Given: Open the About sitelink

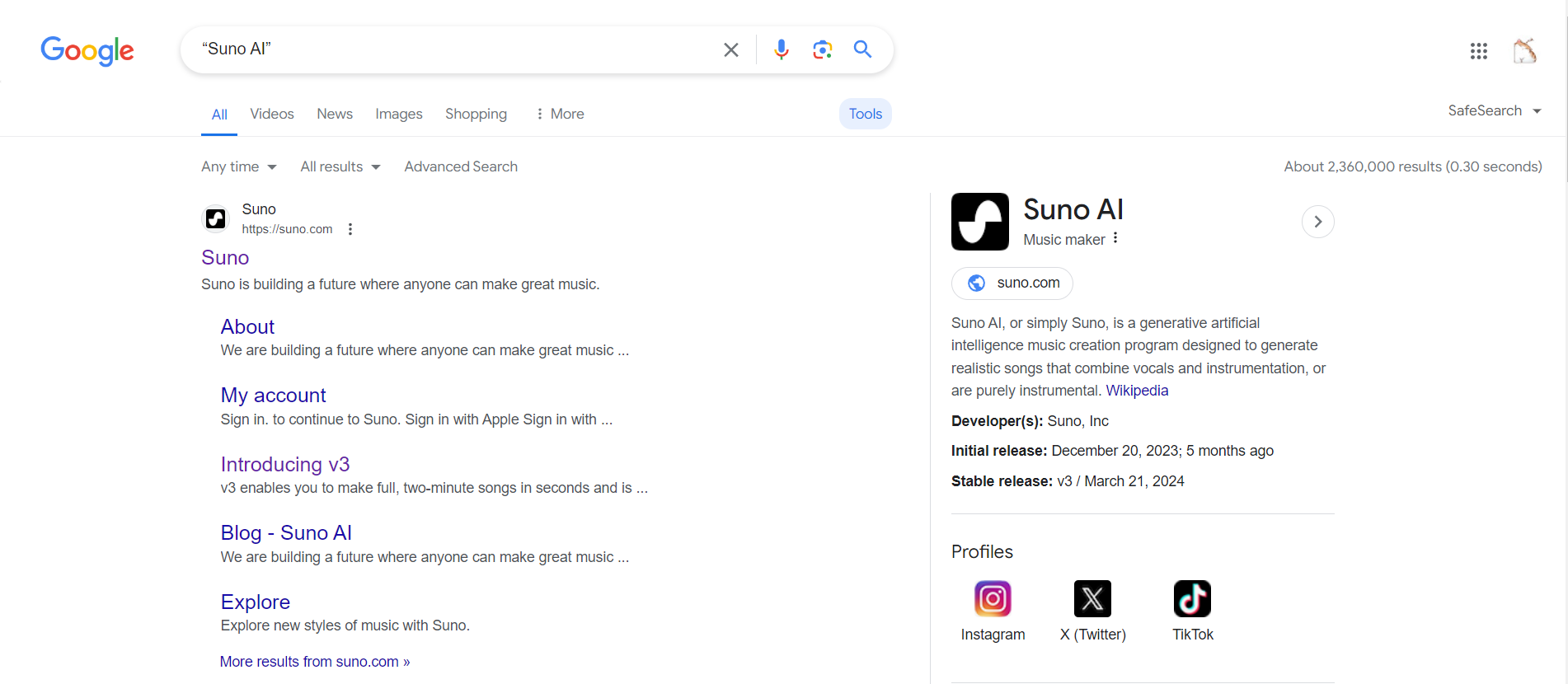Looking at the screenshot, I should [247, 327].
